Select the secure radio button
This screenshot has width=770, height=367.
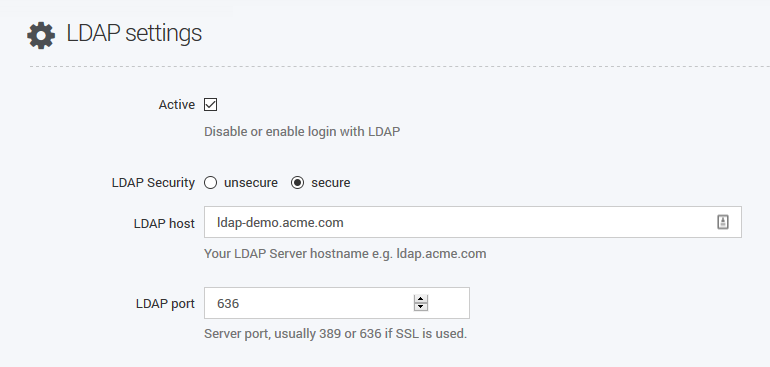298,183
